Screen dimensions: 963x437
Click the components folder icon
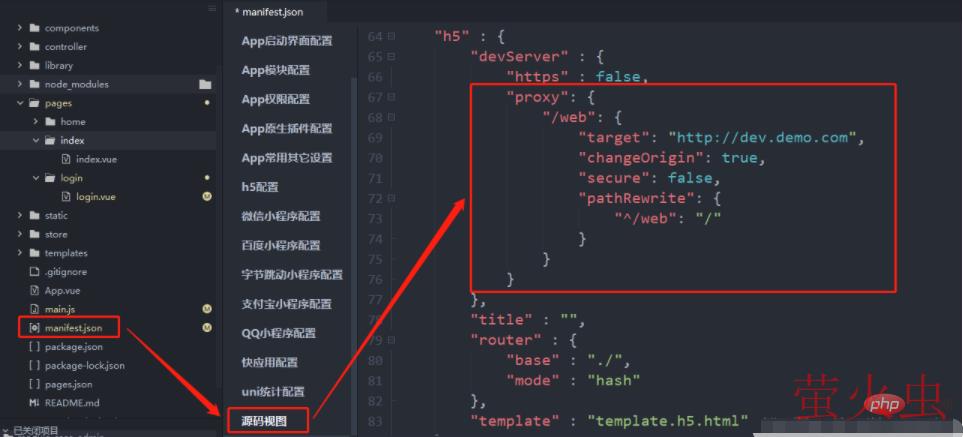[x=34, y=28]
